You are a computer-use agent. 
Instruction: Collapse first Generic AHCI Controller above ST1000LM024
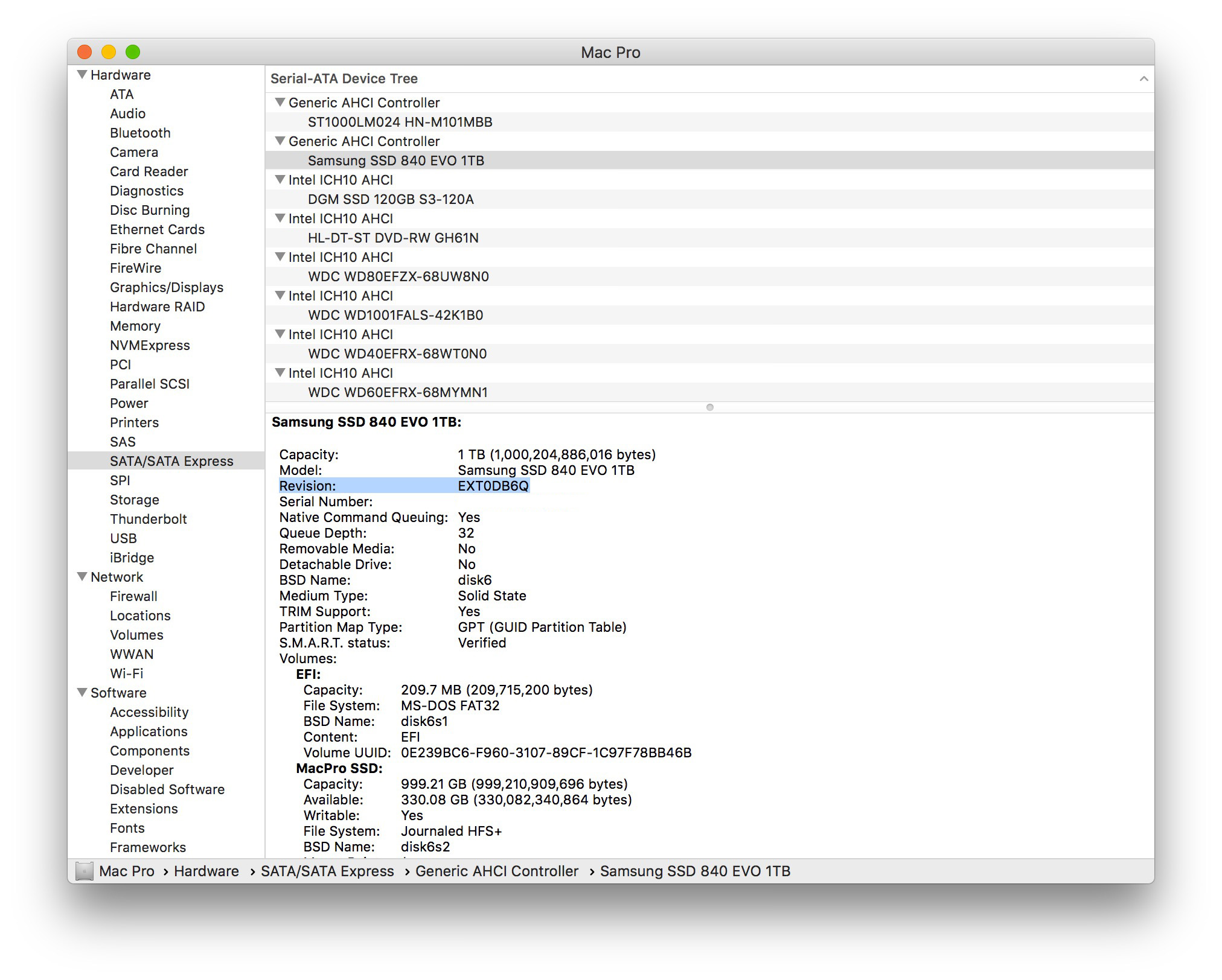tap(280, 102)
